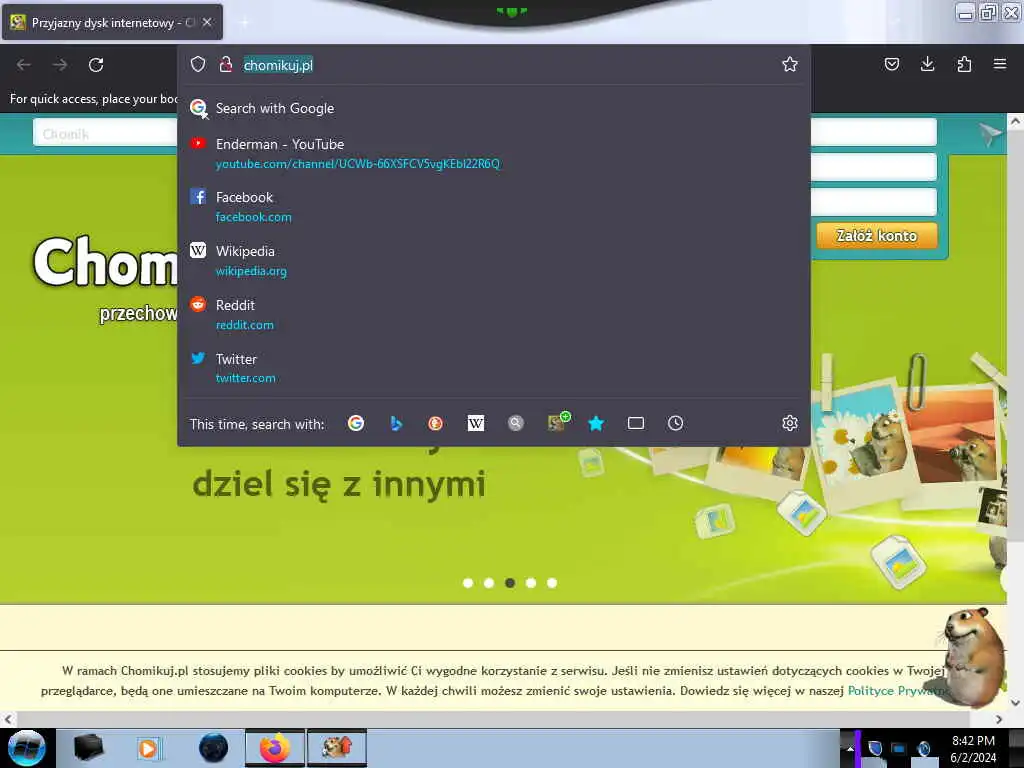Search history with the clock icon
1024x768 pixels.
click(x=675, y=423)
